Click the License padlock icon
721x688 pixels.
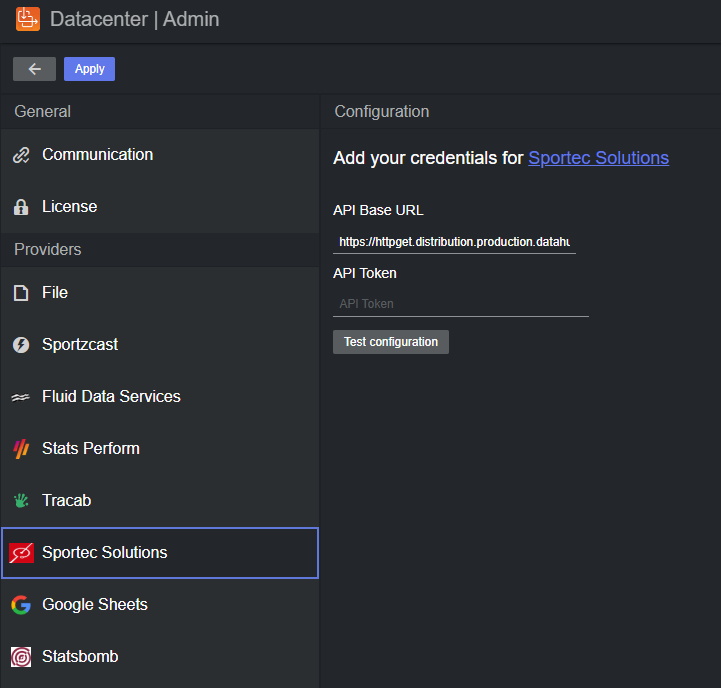click(x=21, y=207)
